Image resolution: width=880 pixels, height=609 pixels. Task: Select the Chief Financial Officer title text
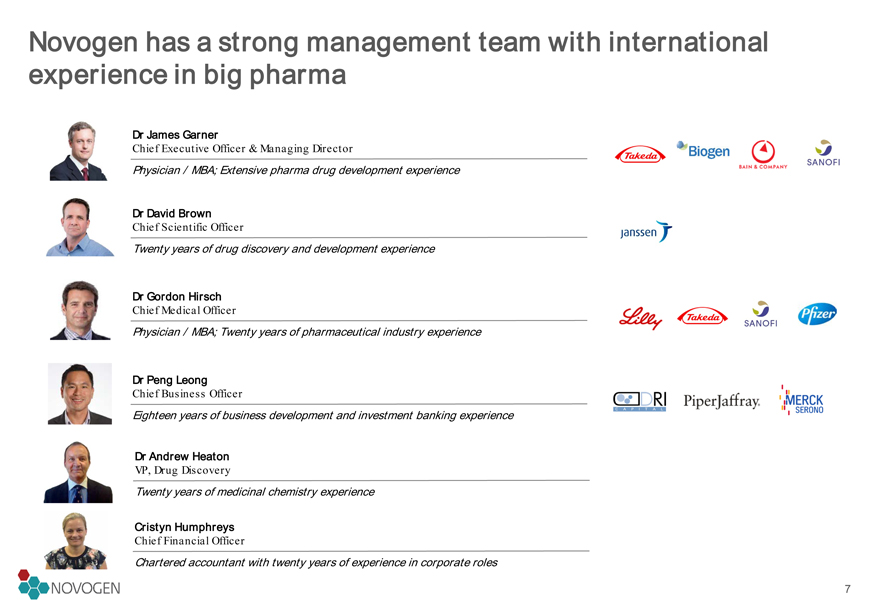tap(189, 541)
